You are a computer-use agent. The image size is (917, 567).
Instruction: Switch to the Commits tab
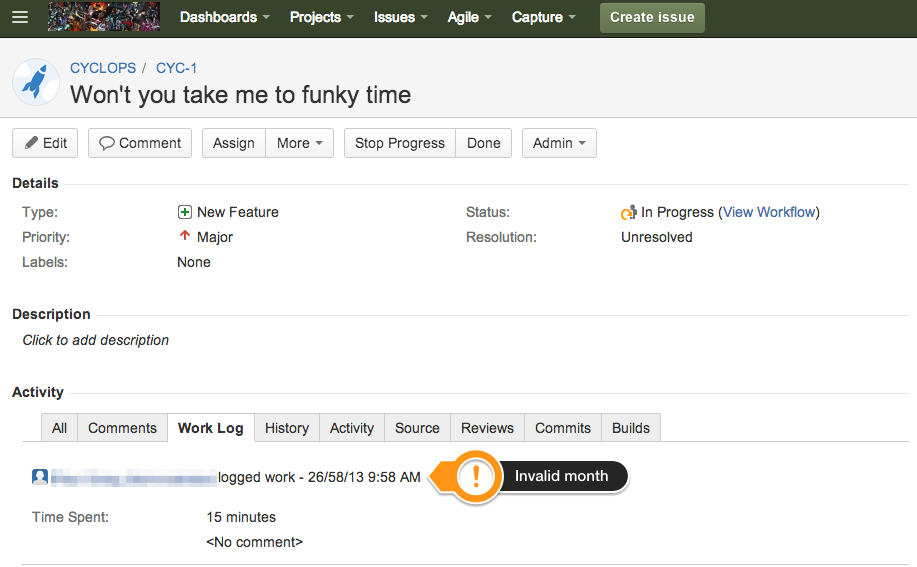pos(563,428)
